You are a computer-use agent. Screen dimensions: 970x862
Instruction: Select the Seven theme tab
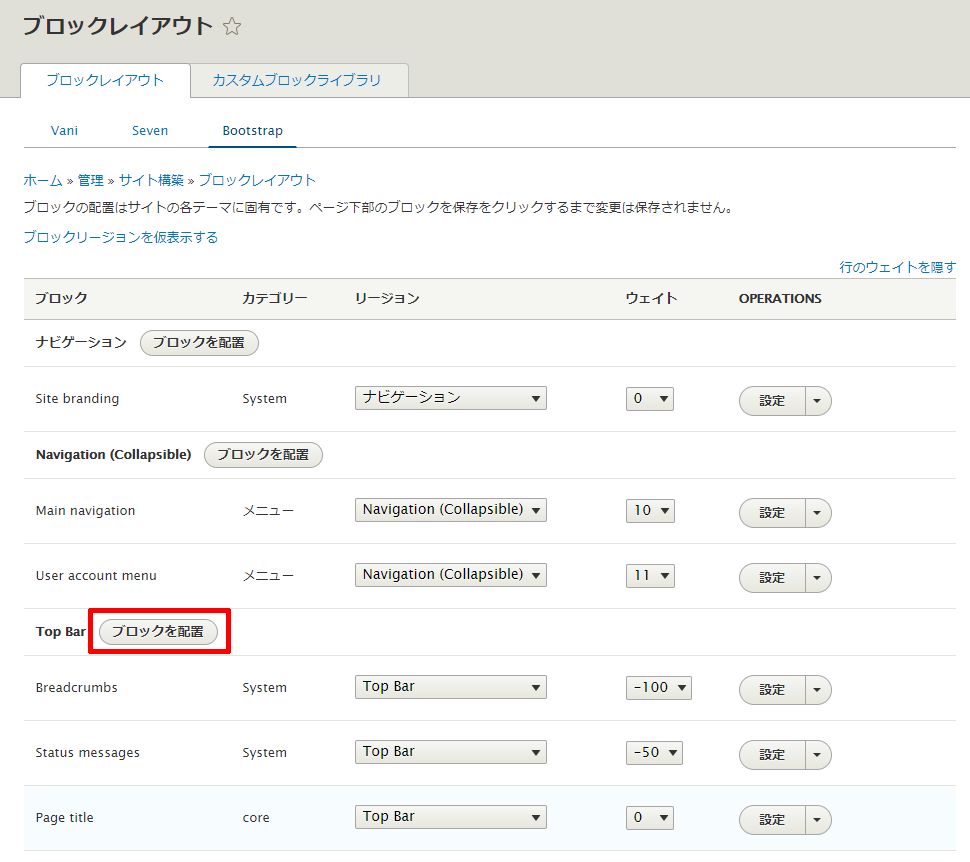(150, 130)
